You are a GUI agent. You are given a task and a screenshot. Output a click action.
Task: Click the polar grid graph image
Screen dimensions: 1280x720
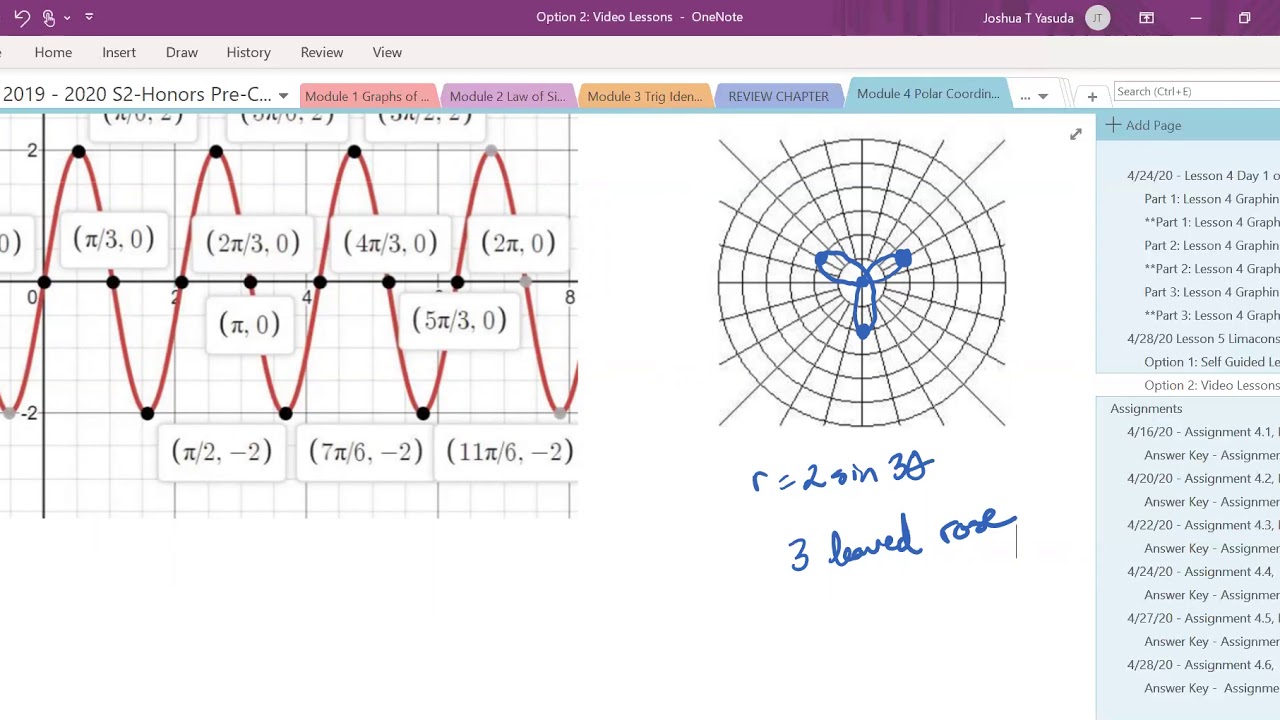(x=862, y=283)
